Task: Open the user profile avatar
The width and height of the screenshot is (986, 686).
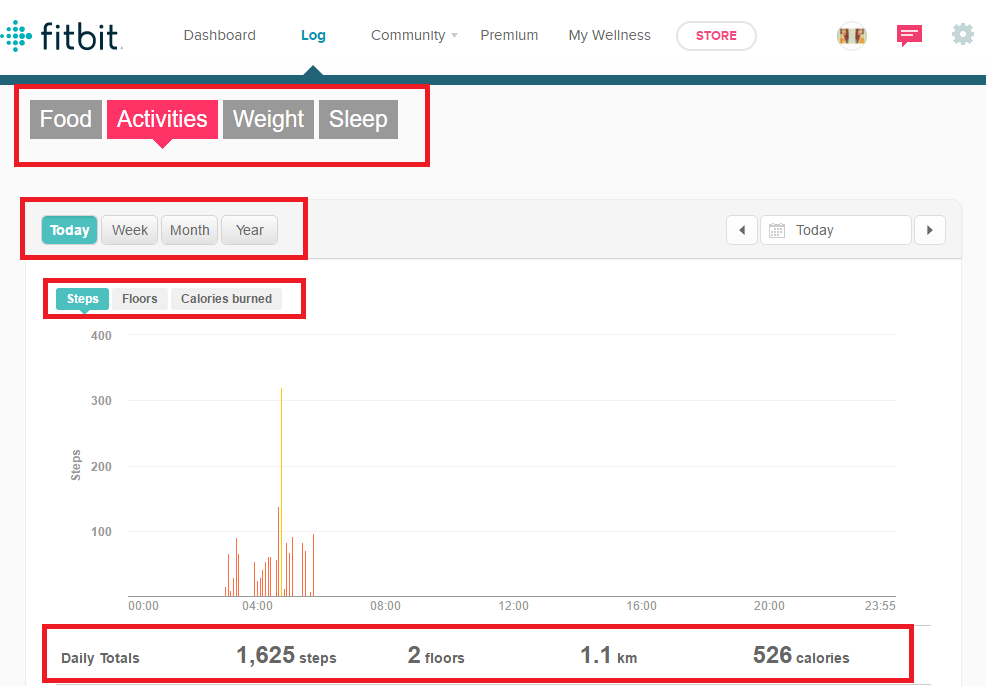Action: point(851,35)
